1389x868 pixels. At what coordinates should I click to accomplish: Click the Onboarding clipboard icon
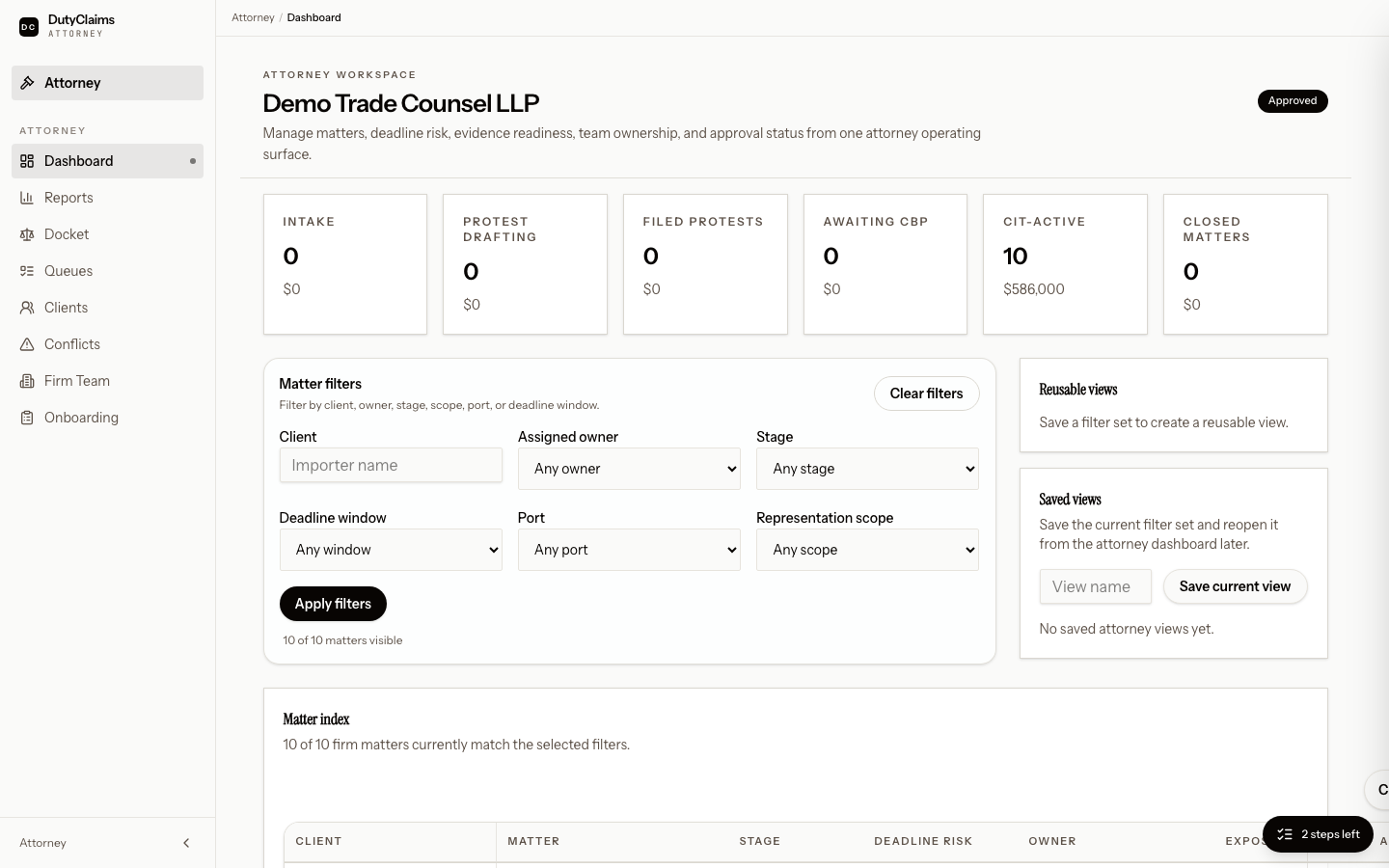click(27, 418)
